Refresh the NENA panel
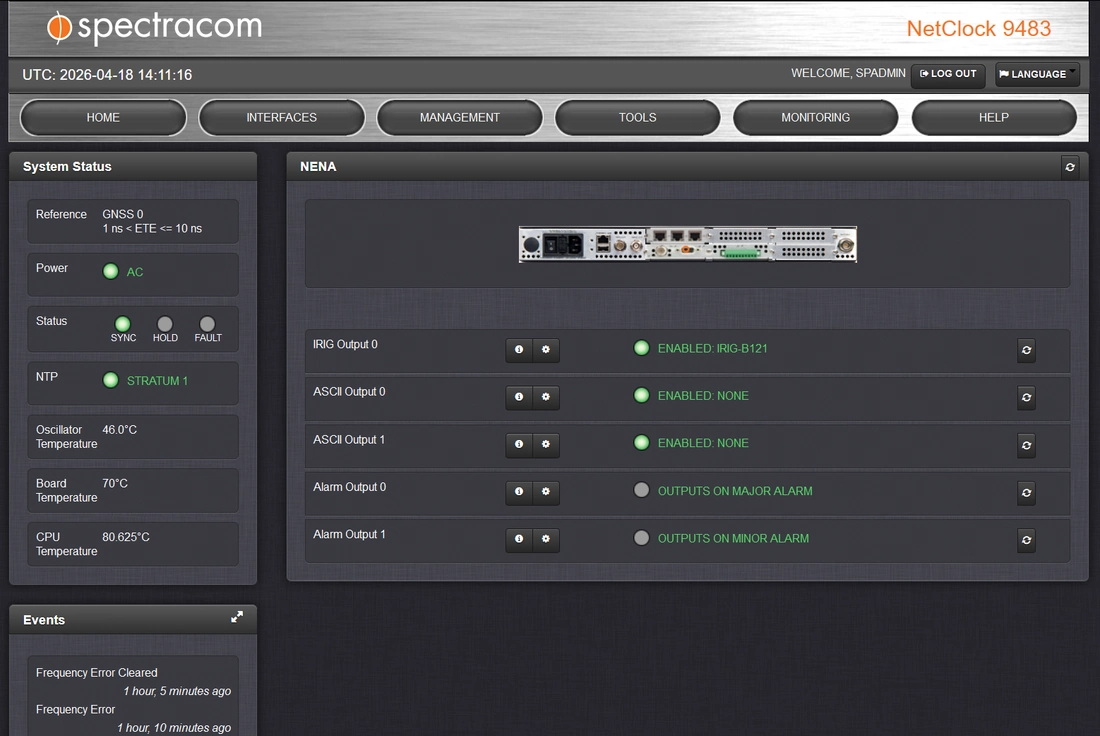 coord(1070,167)
